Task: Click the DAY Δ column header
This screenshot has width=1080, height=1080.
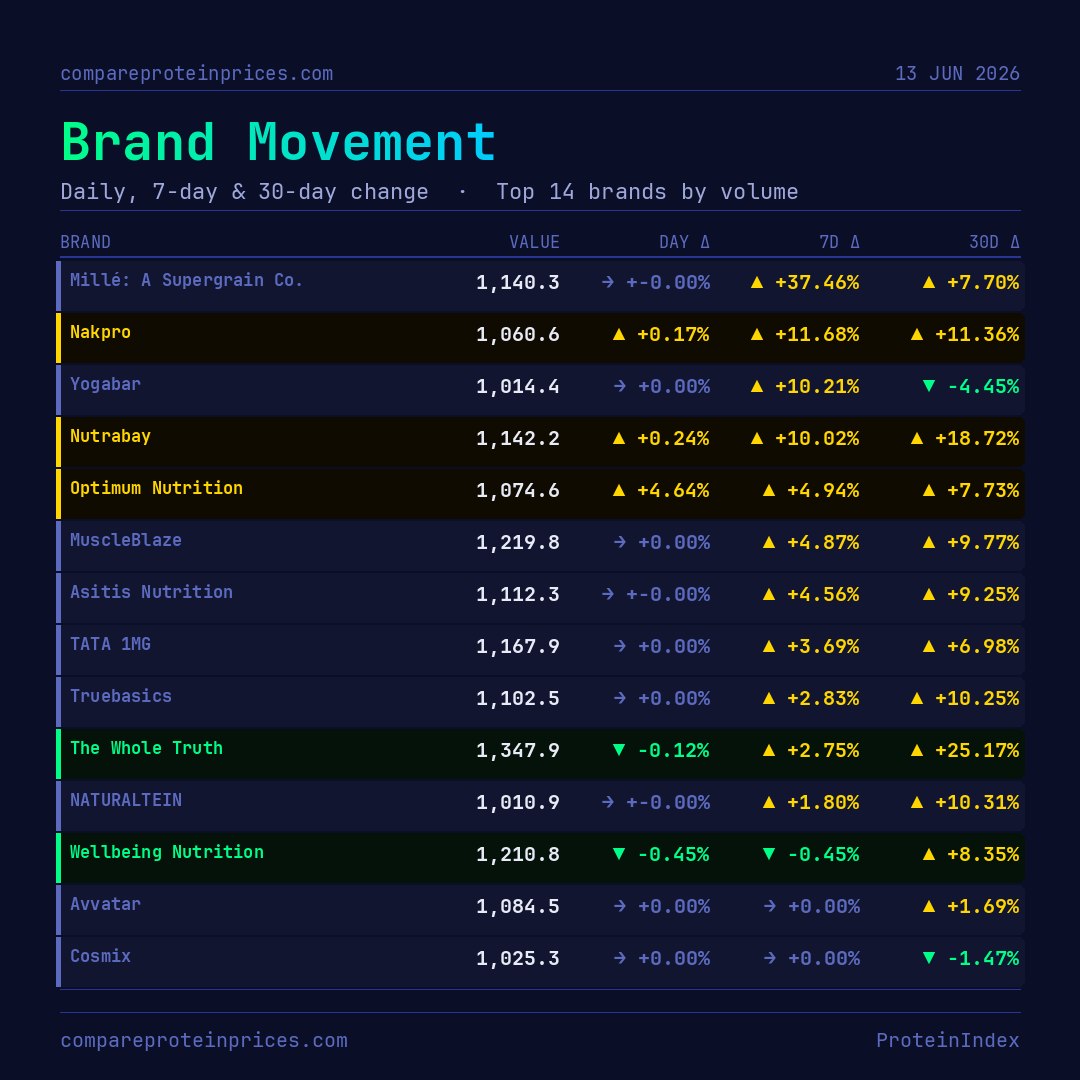Action: pyautogui.click(x=684, y=242)
